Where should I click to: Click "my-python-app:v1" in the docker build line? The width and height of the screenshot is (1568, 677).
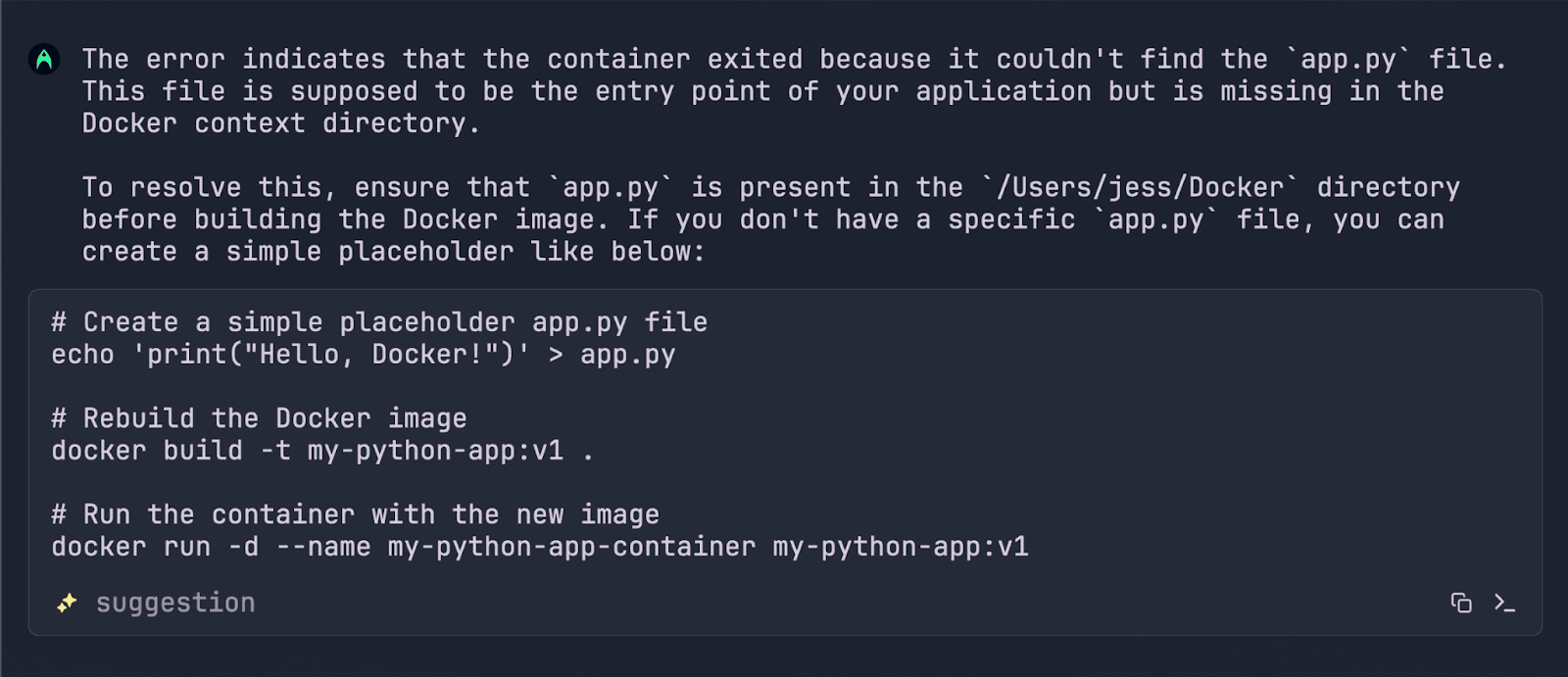pos(435,451)
